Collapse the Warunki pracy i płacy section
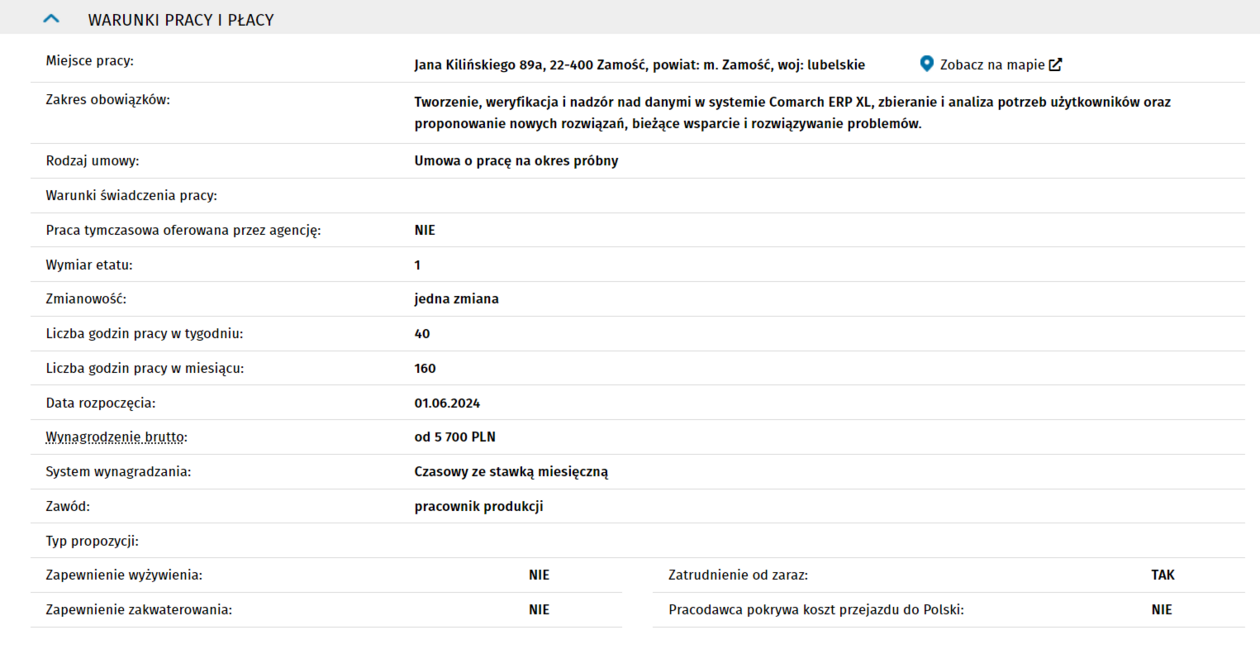1260x654 pixels. (x=52, y=19)
